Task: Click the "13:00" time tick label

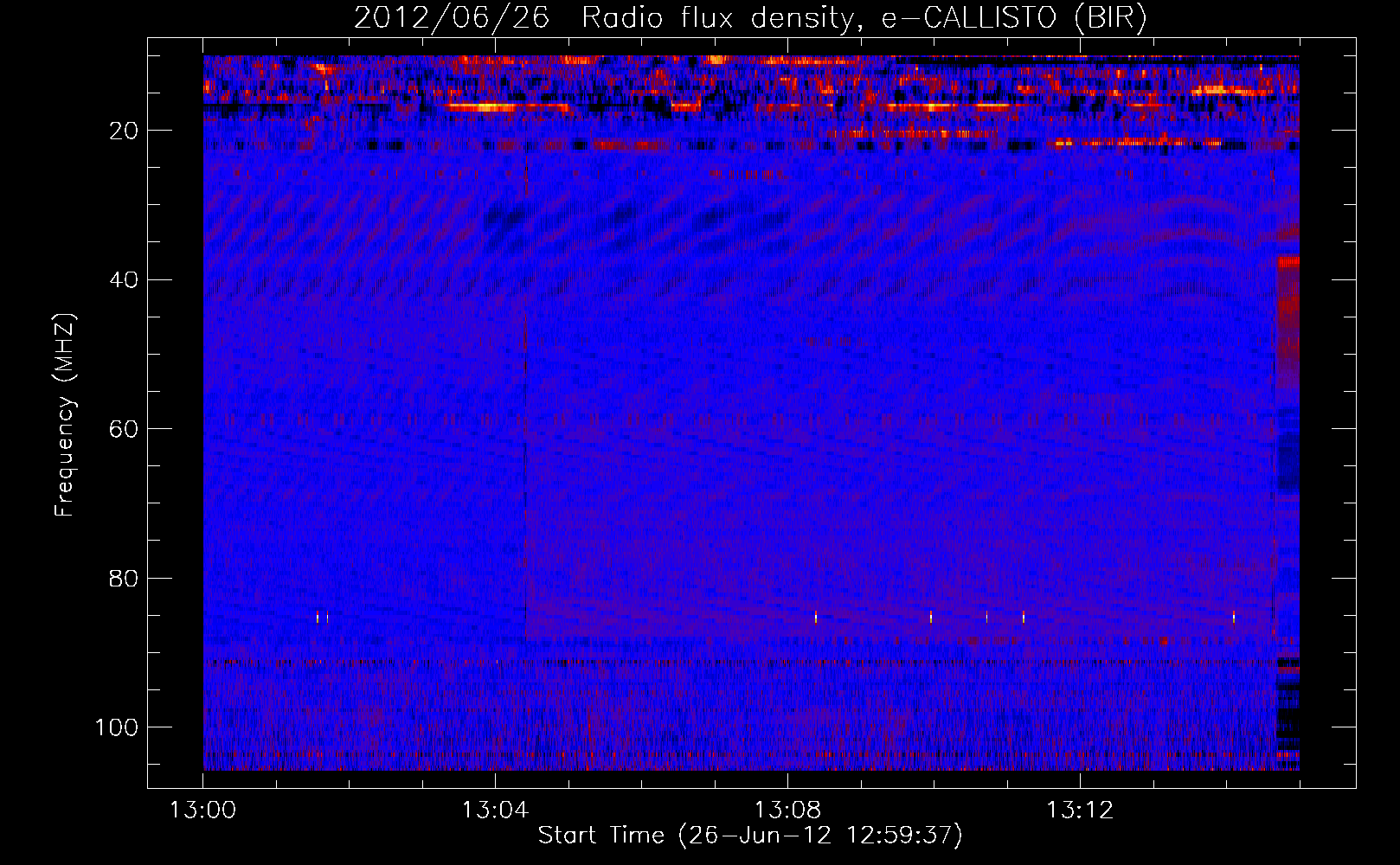Action: point(202,811)
